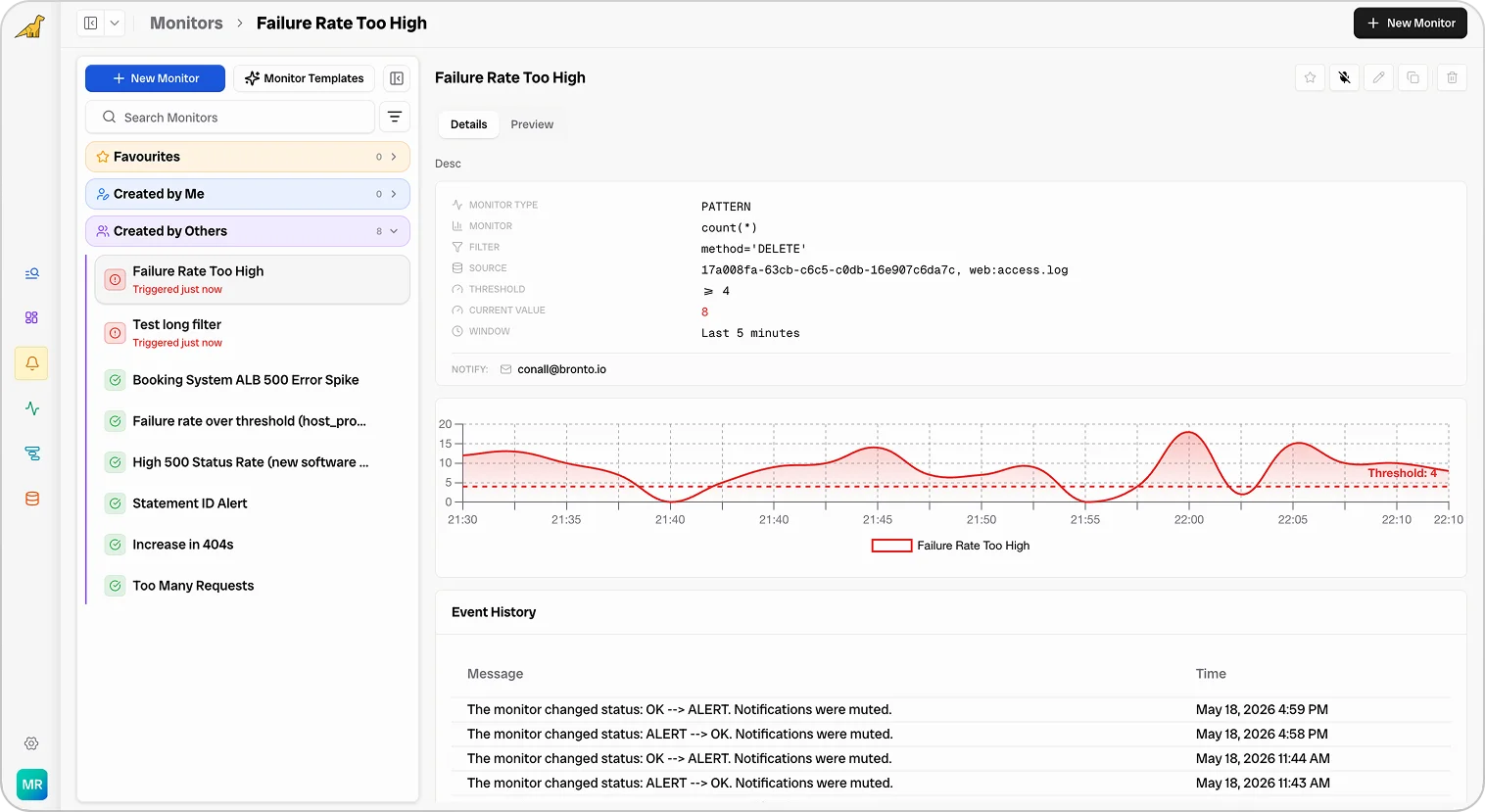1485x812 pixels.
Task: Switch to the Details tab
Action: (468, 124)
